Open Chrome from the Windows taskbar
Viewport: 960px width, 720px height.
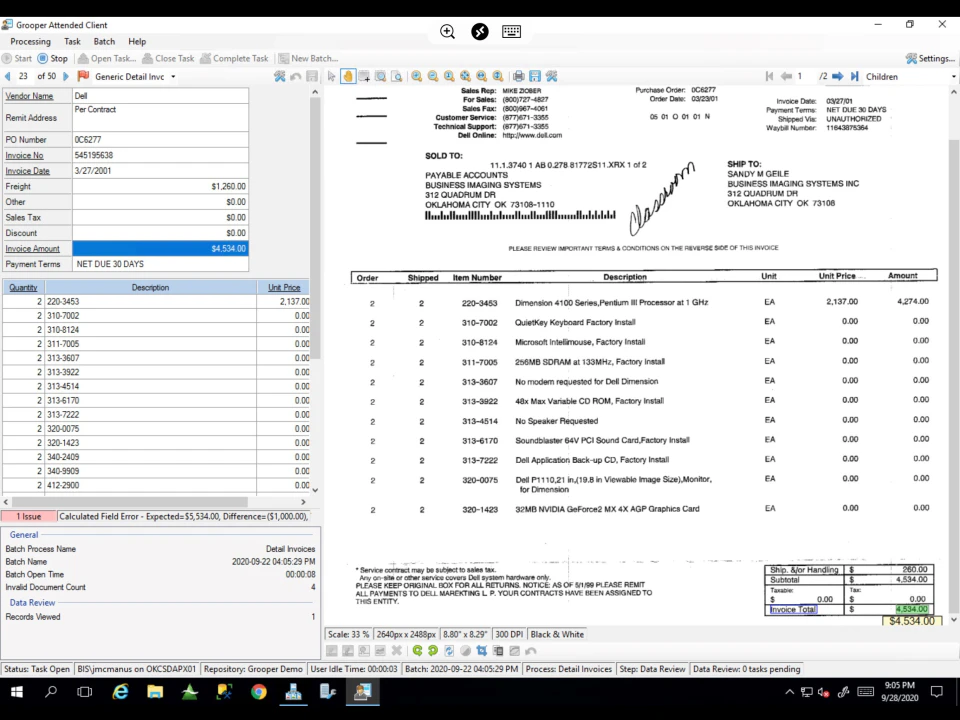(258, 691)
